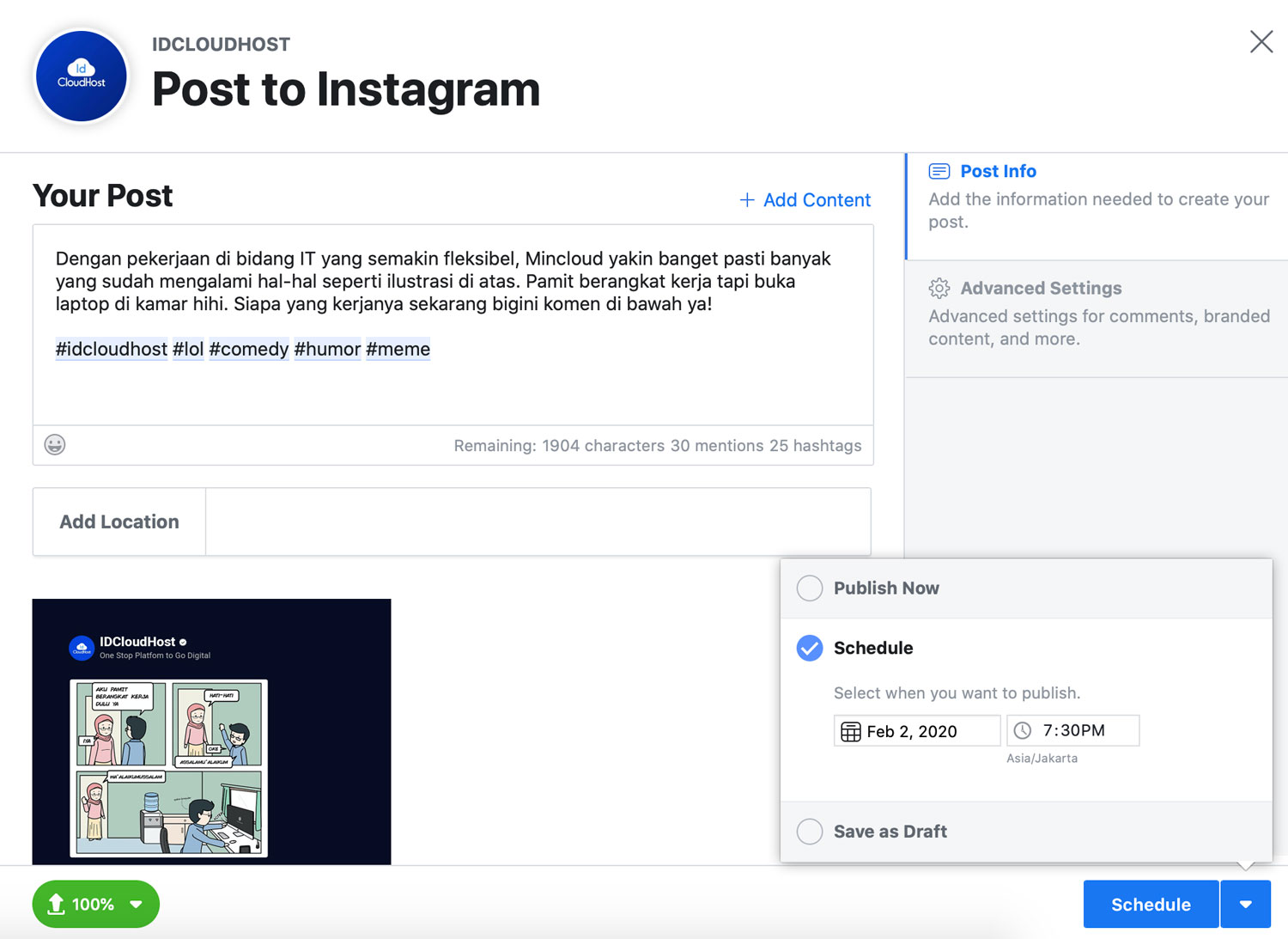Click the clock icon in the time field
The image size is (1288, 939).
(1023, 730)
